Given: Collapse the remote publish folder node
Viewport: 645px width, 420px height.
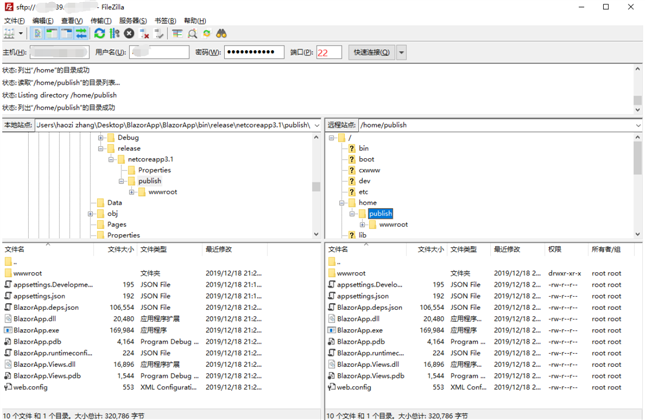Looking at the screenshot, I should [352, 213].
